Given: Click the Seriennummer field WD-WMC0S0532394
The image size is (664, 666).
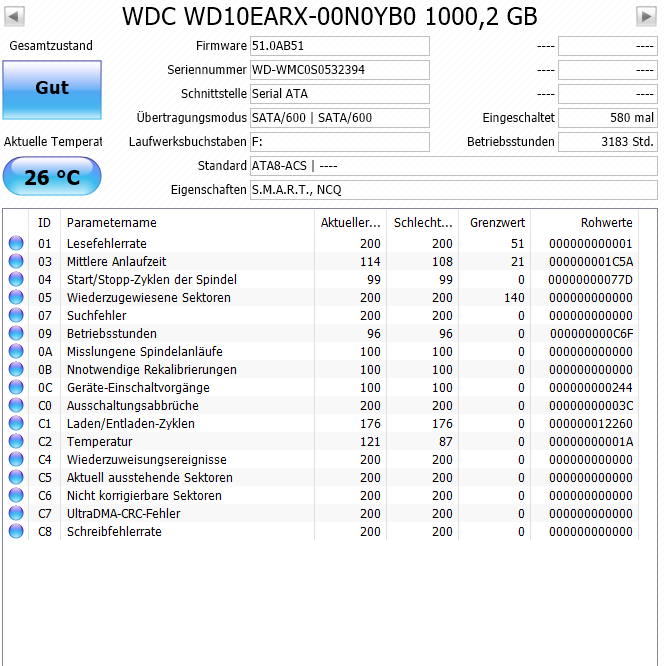Looking at the screenshot, I should coord(339,70).
